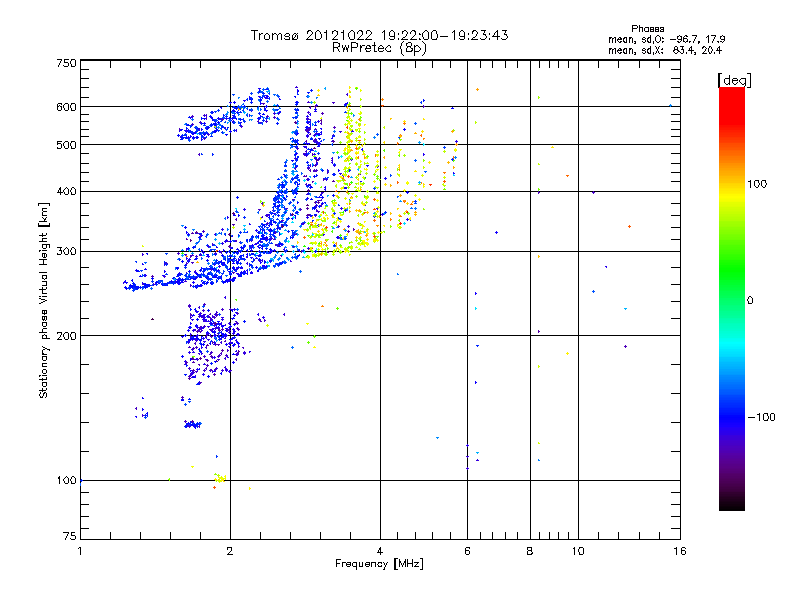Image resolution: width=800 pixels, height=600 pixels.
Task: Click the x-axis tick label '1'
Action: [x=80, y=551]
